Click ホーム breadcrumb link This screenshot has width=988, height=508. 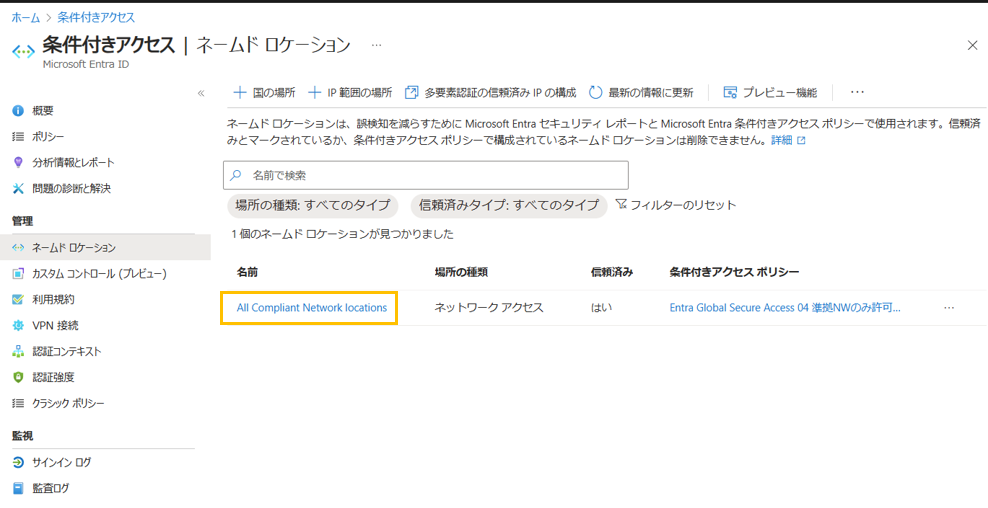click(x=26, y=18)
